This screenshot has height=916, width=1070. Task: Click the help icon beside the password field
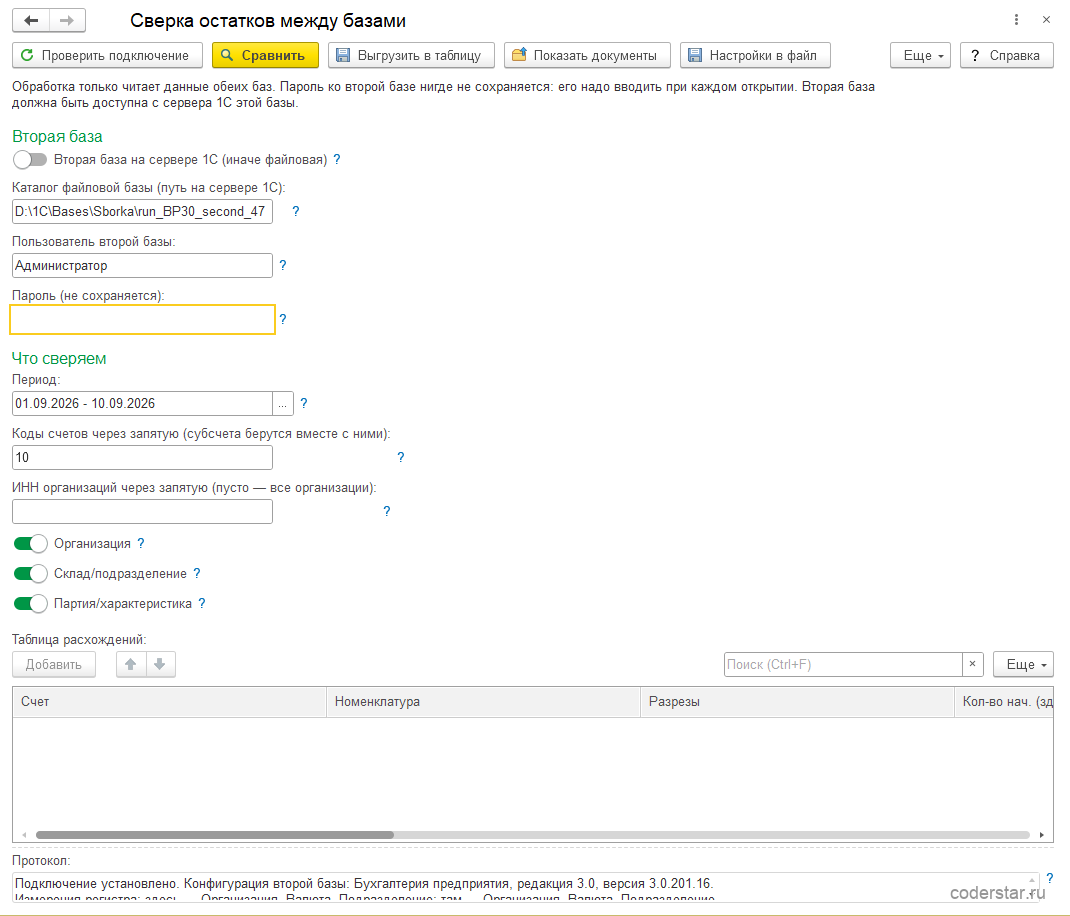coord(283,319)
